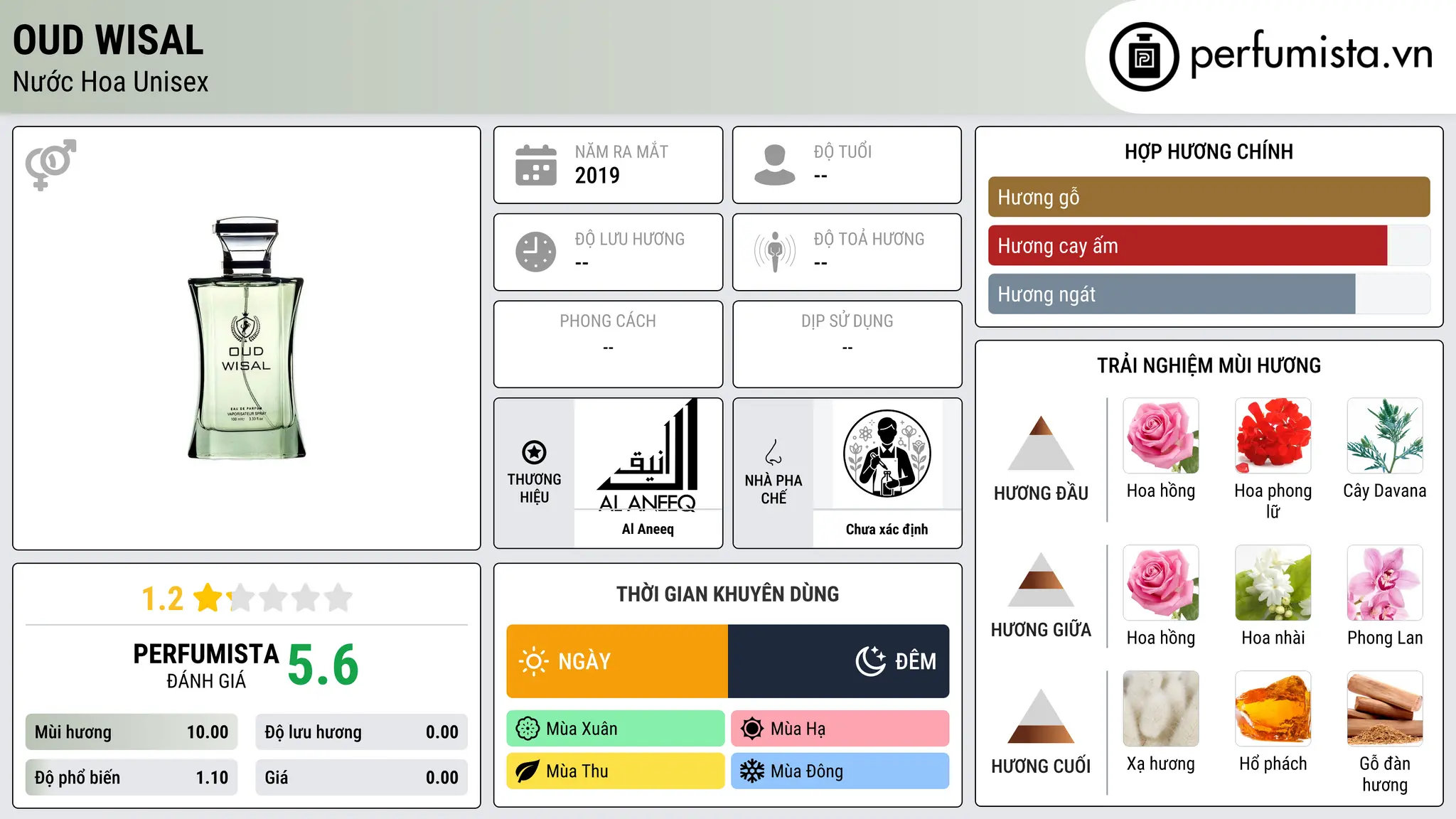Click the moon icon beside Đêm
Viewport: 1456px width, 819px height.
[x=871, y=661]
